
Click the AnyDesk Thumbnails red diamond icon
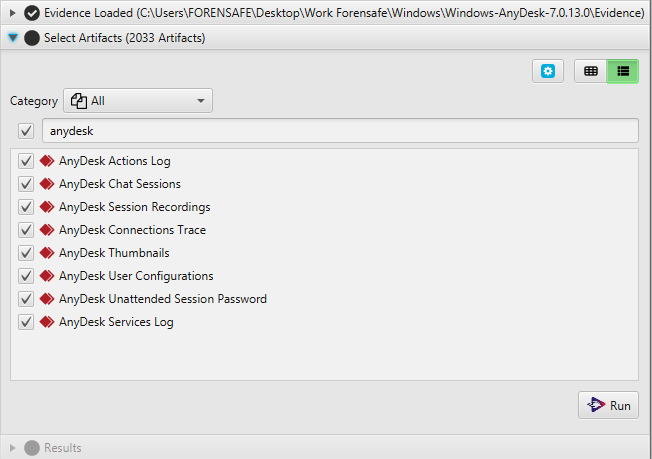(47, 253)
